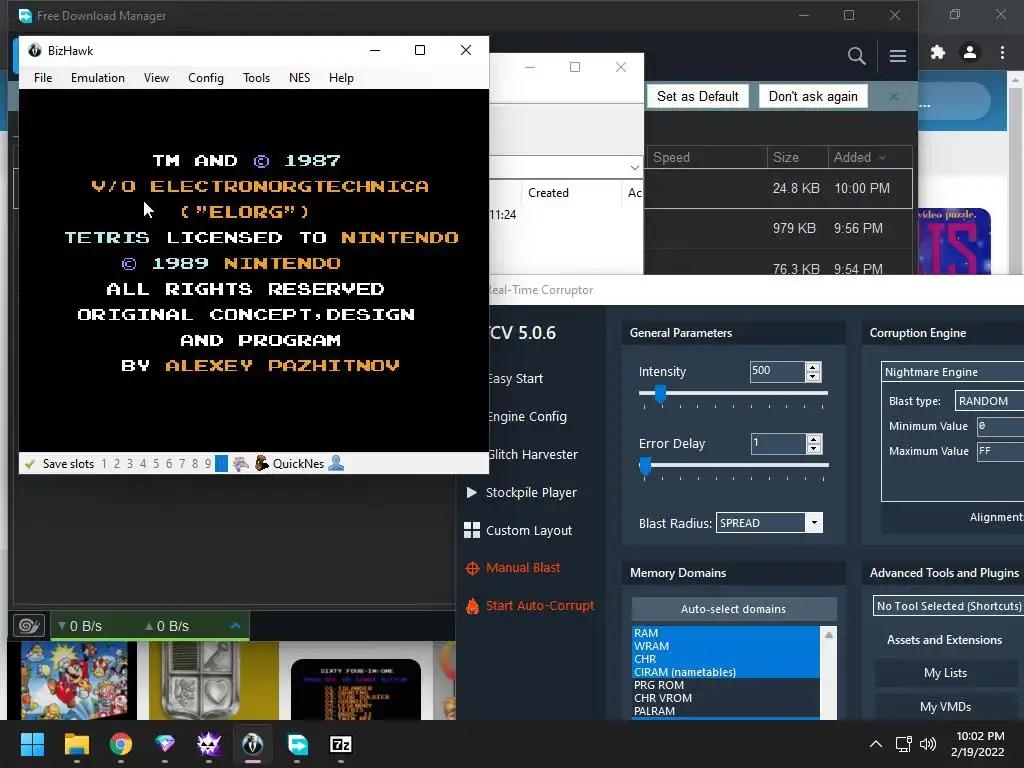Select the 979 KB download row
The image size is (1024, 768).
778,229
